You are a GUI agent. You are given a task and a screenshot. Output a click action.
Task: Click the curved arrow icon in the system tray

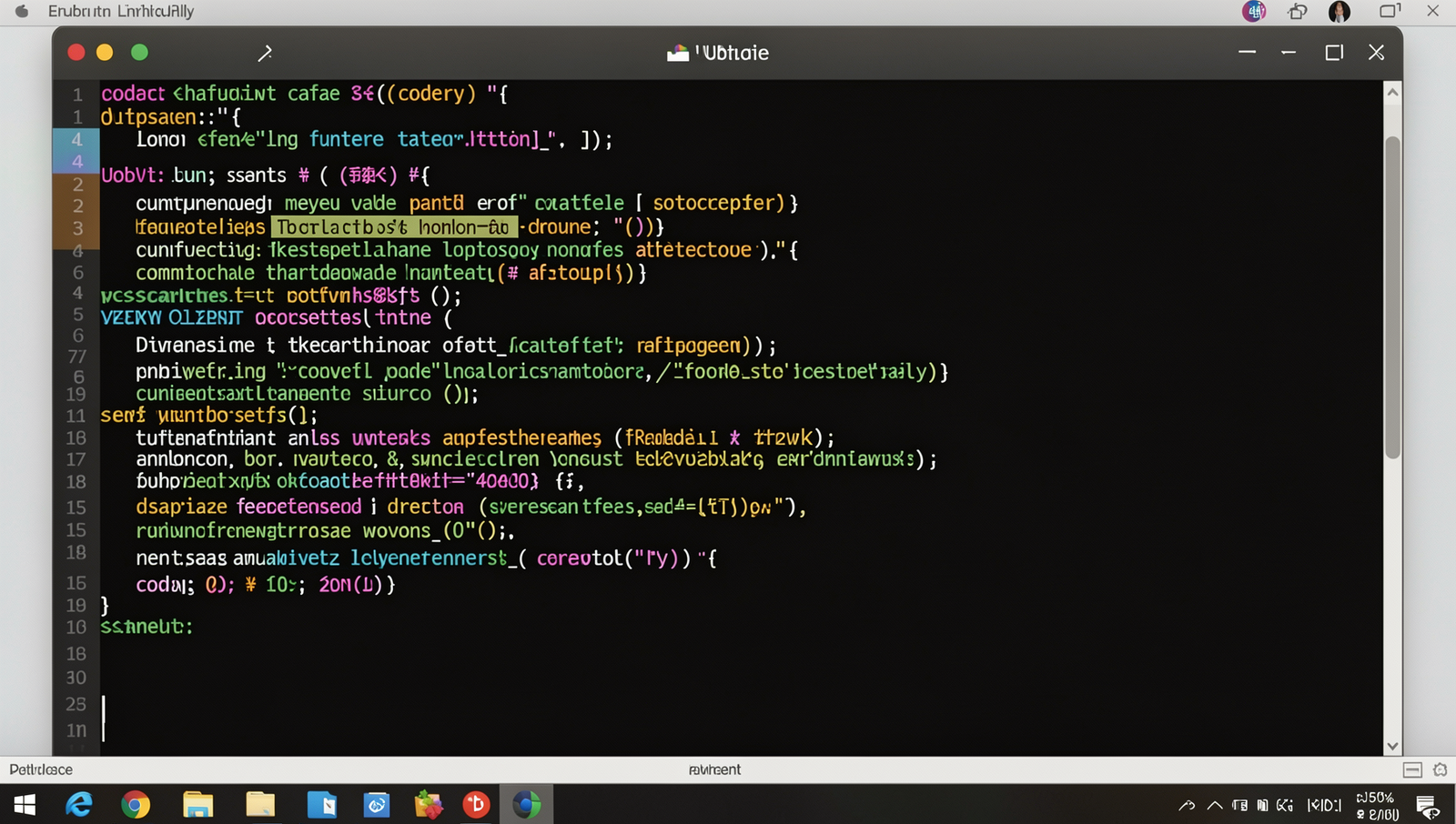pos(1187,805)
